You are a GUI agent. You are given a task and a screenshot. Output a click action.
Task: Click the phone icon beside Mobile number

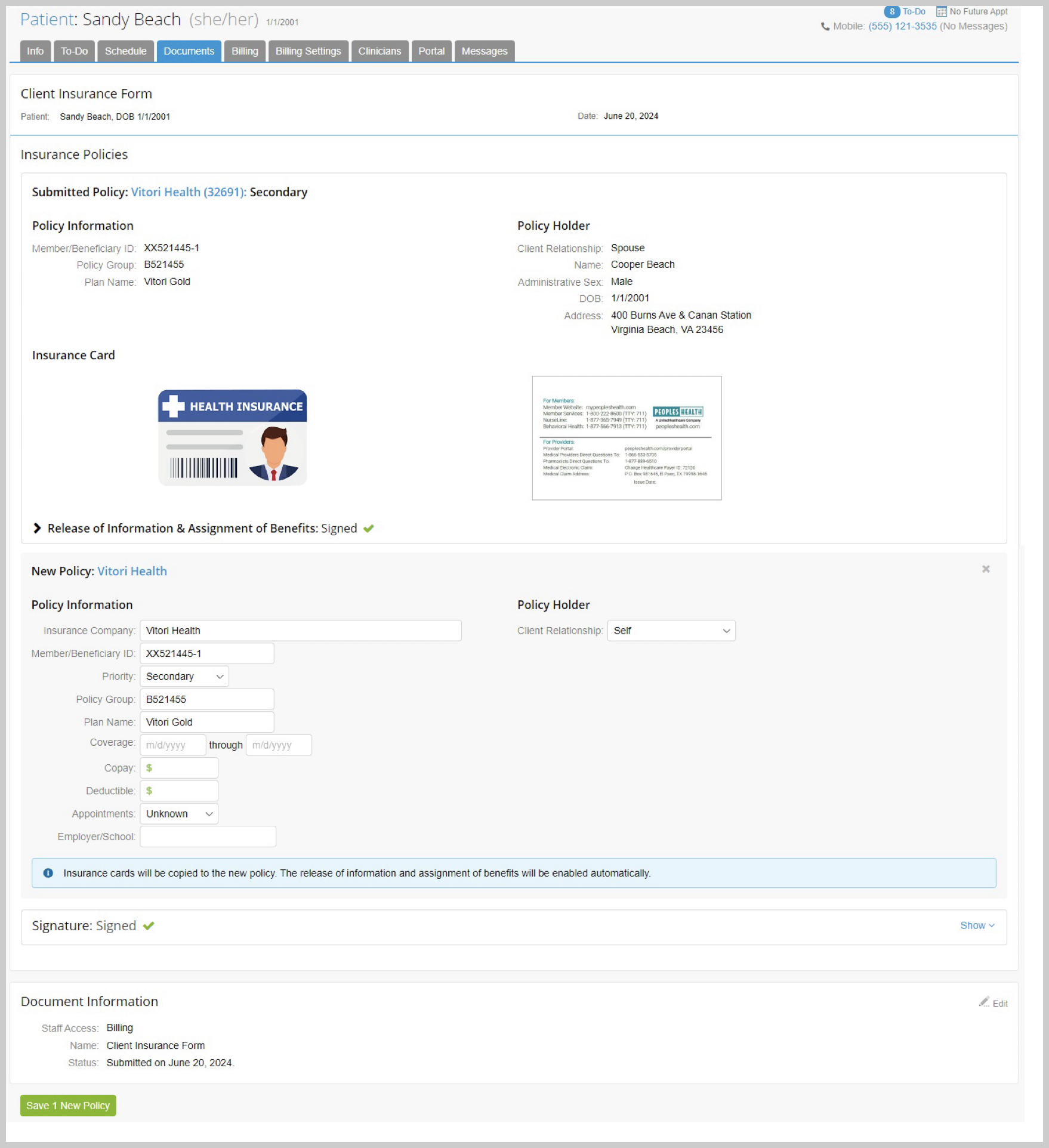(825, 26)
